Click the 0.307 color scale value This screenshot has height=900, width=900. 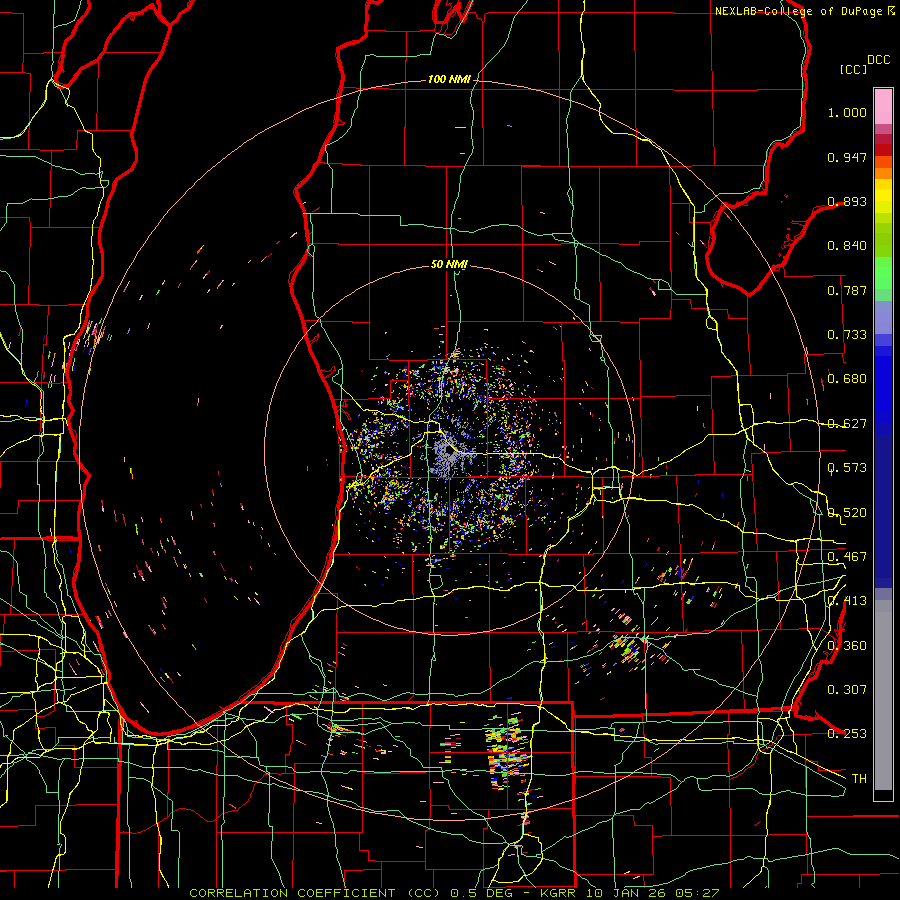(847, 689)
